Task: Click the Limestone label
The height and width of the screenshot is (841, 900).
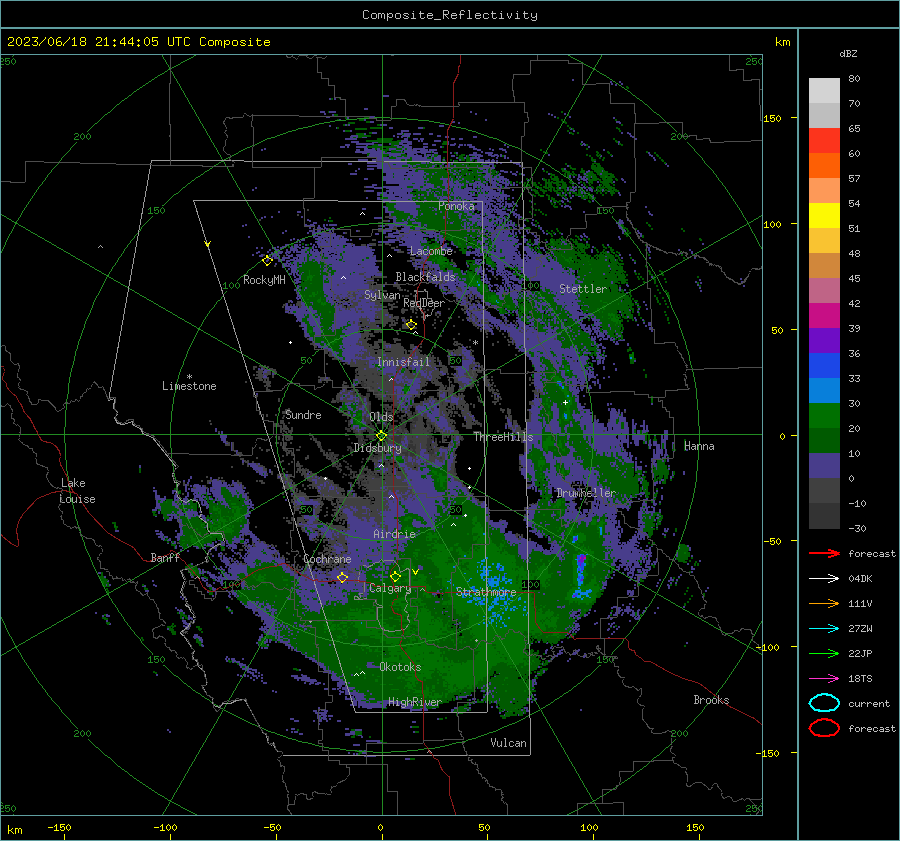Action: tap(189, 386)
